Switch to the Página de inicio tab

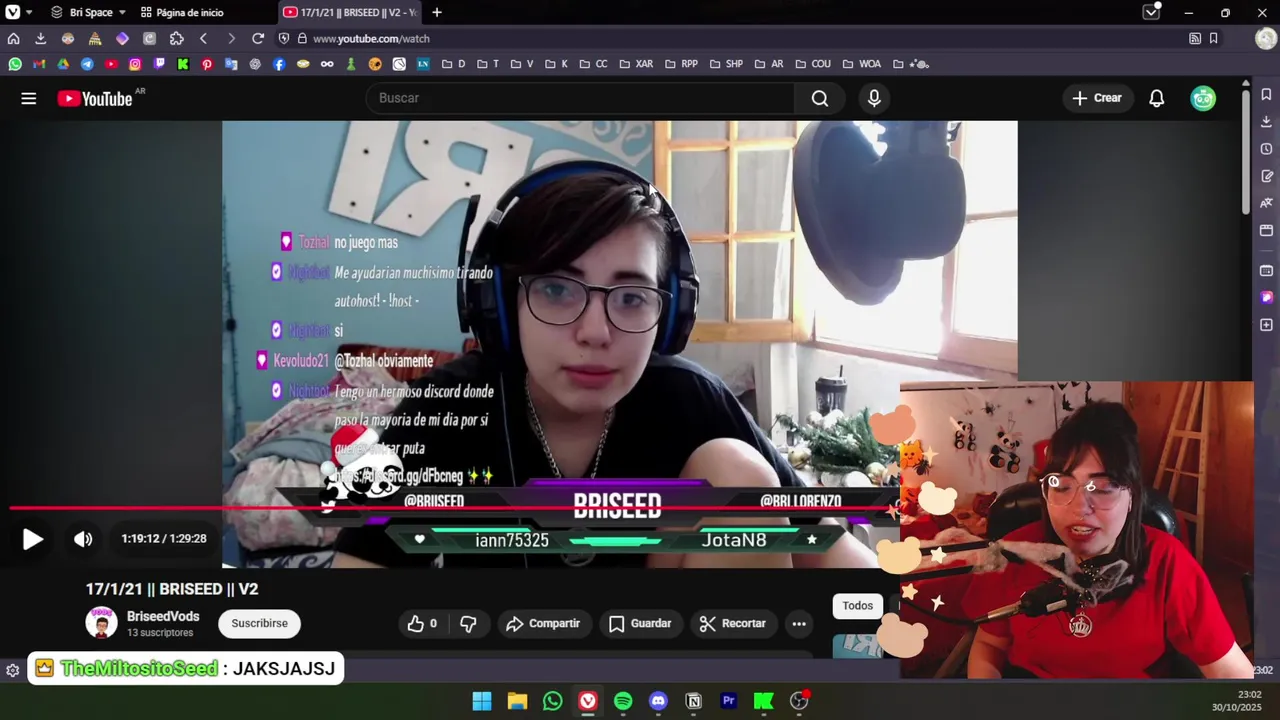click(x=182, y=12)
